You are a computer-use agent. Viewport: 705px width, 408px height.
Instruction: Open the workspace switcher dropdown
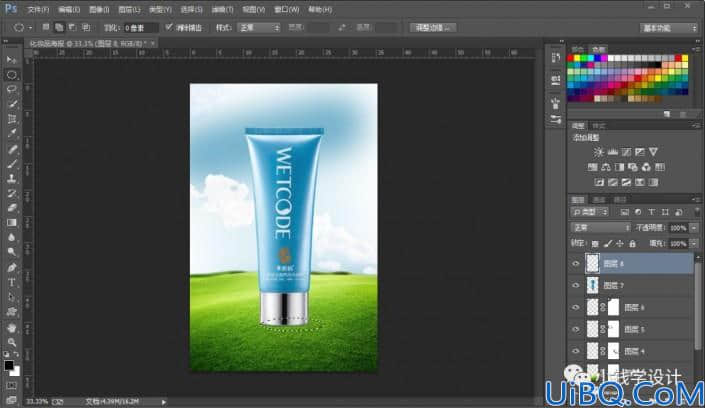(668, 28)
